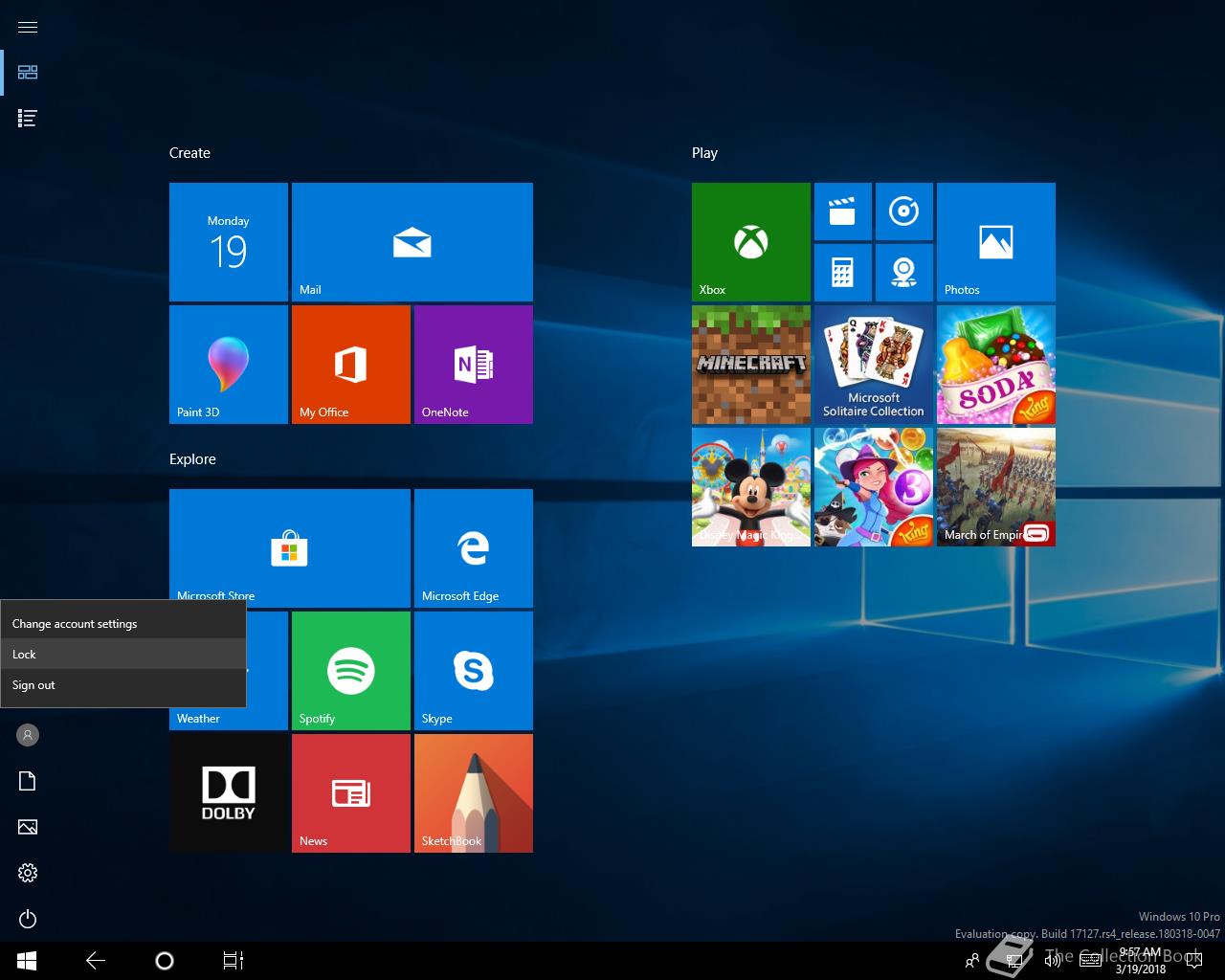Image resolution: width=1225 pixels, height=980 pixels.
Task: Choose Change account settings
Action: pos(122,624)
